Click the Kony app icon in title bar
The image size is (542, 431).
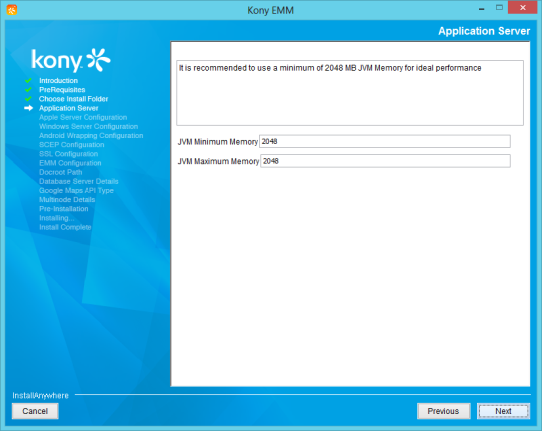11,10
